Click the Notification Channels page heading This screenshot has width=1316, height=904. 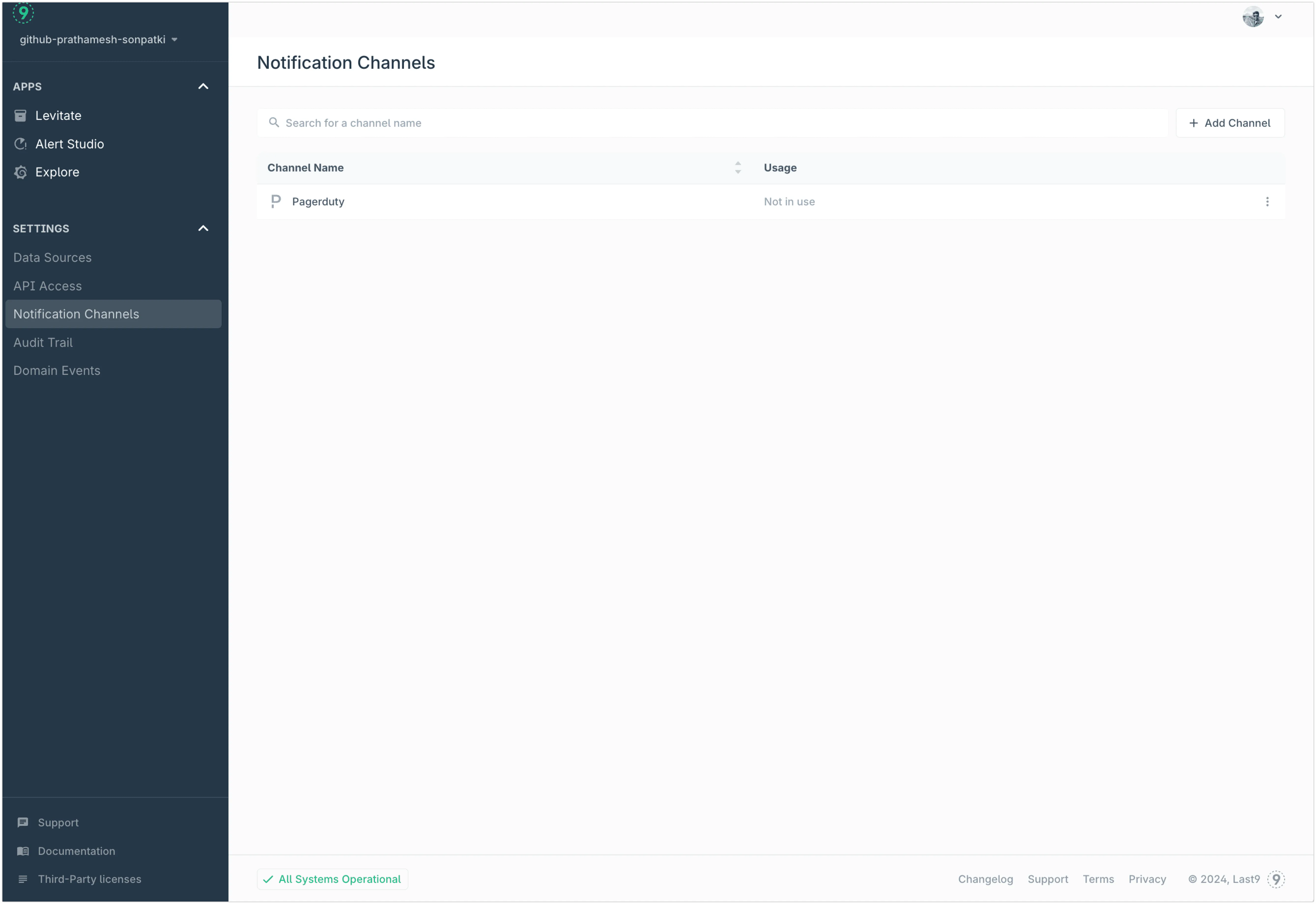point(346,62)
